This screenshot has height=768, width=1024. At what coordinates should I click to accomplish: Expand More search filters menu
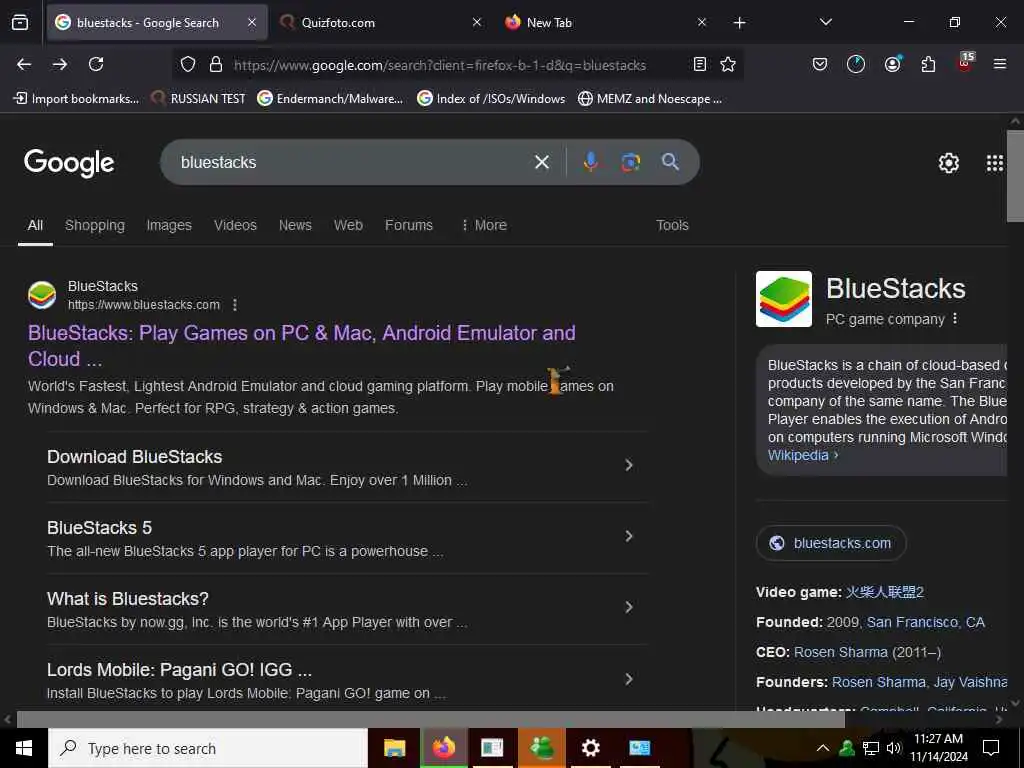484,225
